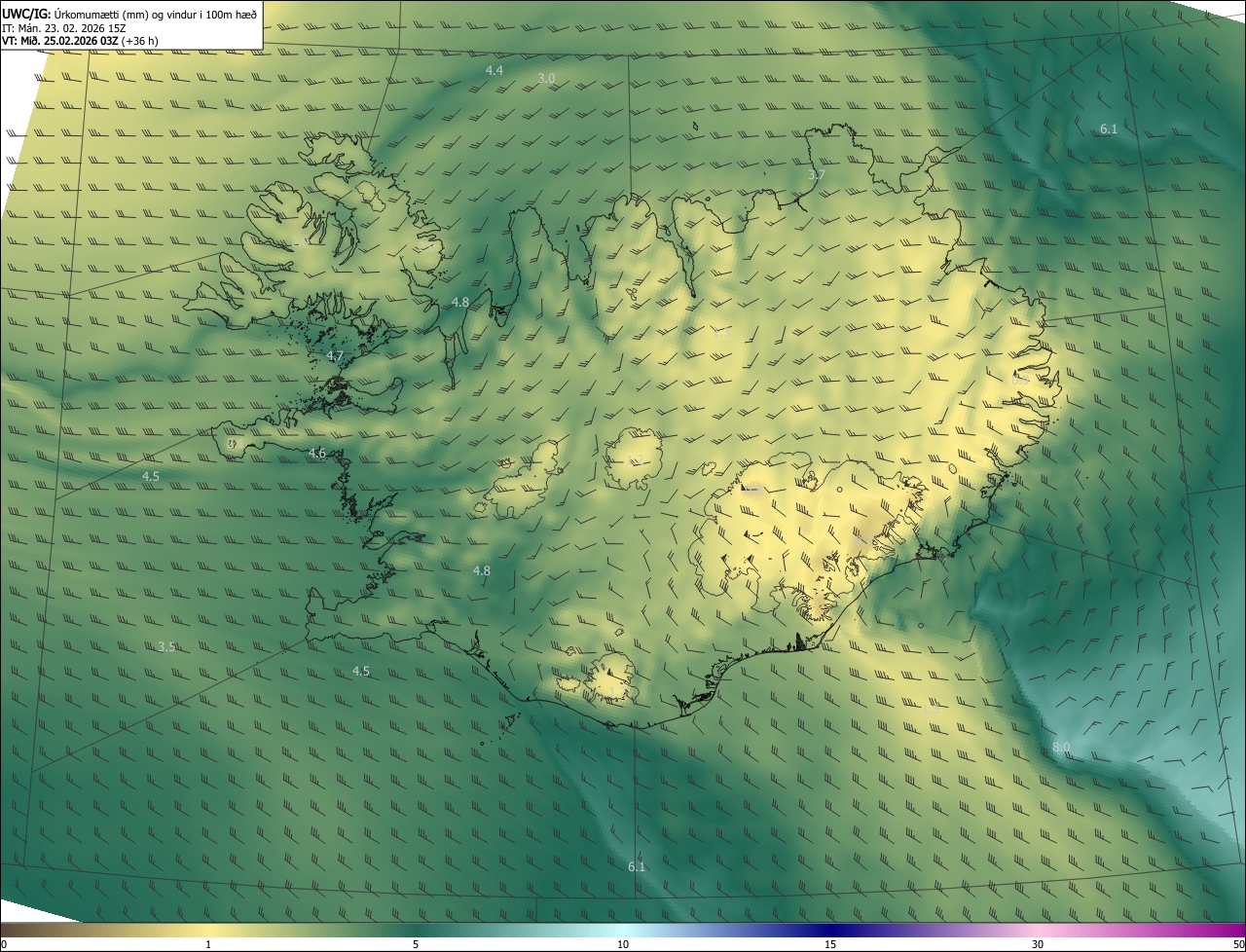
Task: Select the IT: Mán. 23. 02. 2026 15Z line
Action: point(63,28)
